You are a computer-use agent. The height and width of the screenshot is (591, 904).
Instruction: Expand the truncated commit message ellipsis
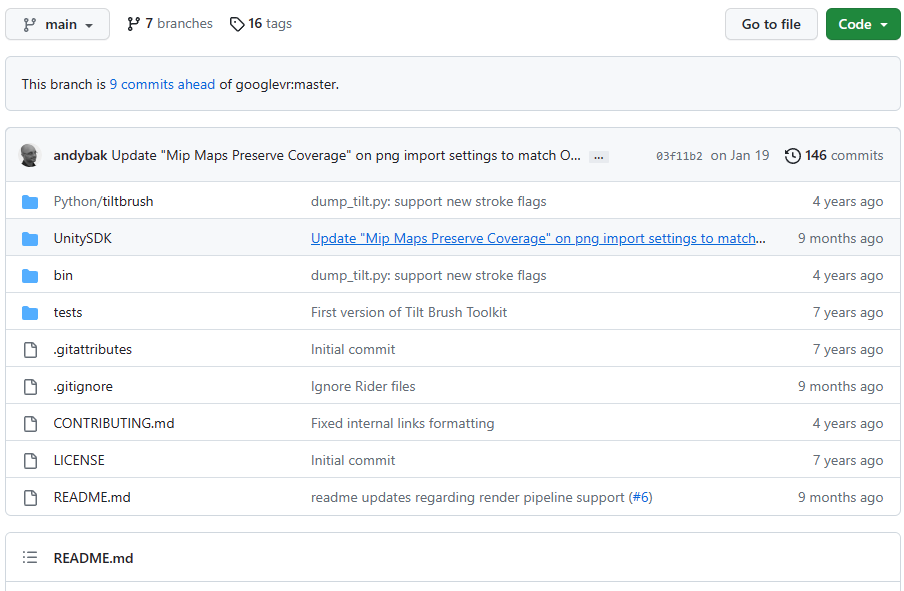click(x=598, y=157)
